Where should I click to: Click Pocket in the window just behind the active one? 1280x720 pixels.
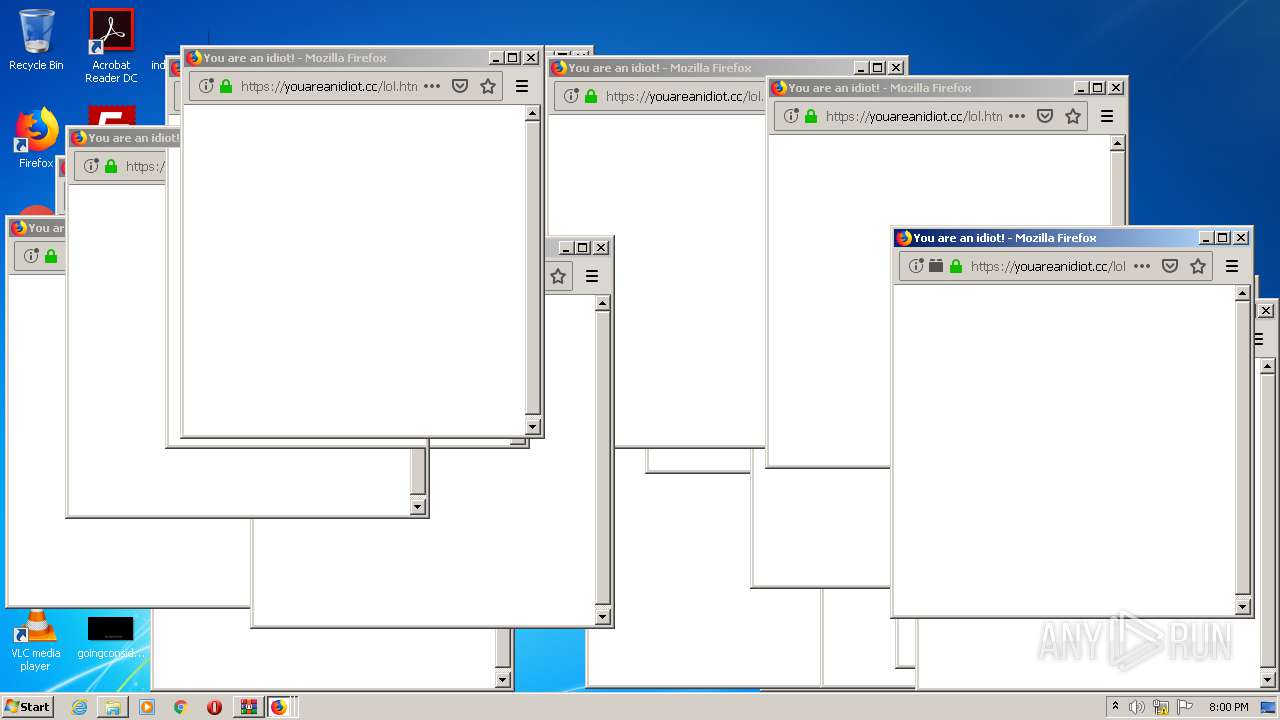(1045, 116)
